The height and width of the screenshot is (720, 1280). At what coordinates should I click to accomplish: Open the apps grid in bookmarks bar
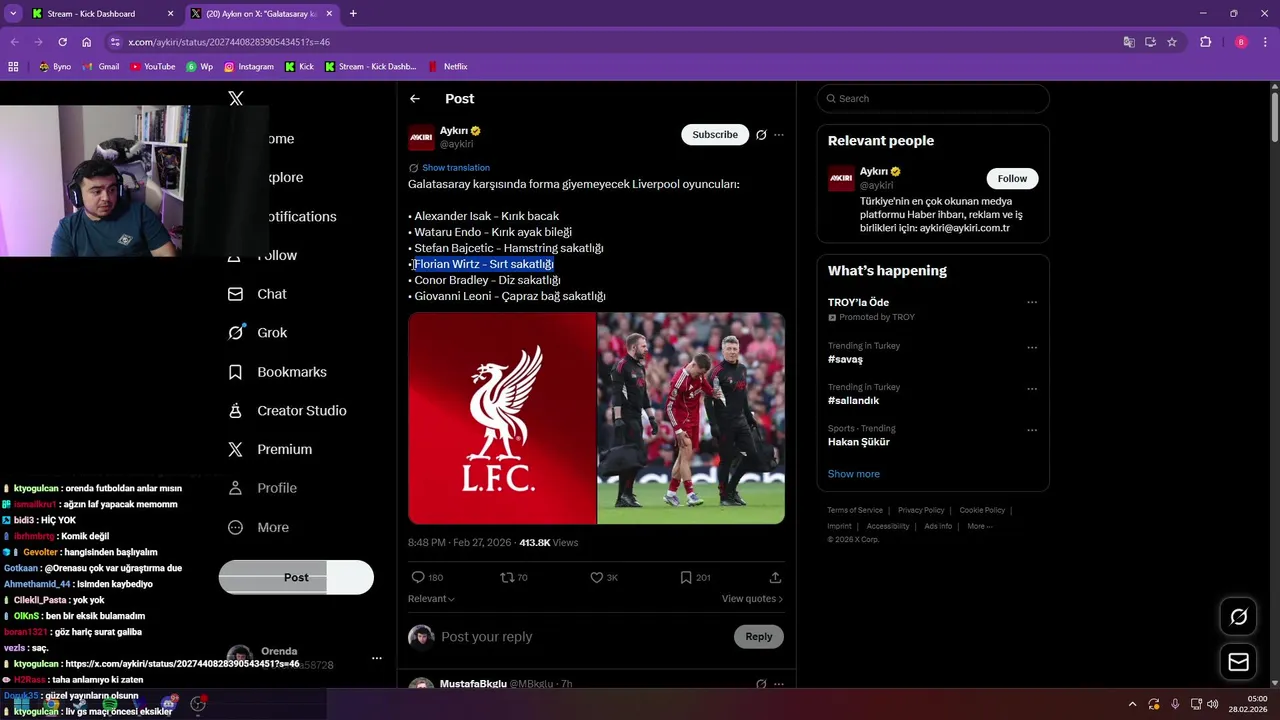click(13, 67)
